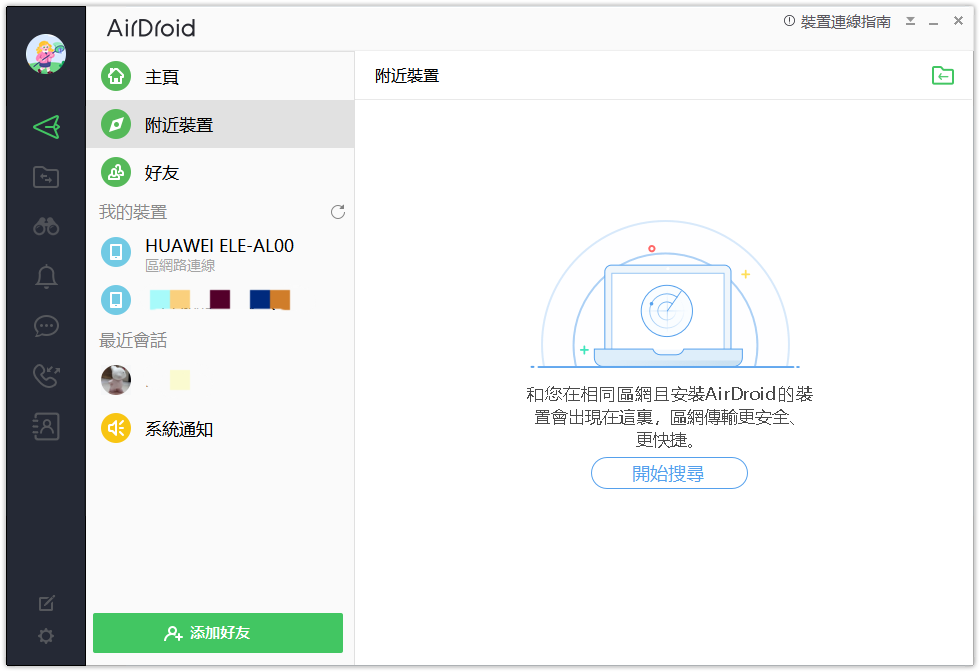Open 裝置連線指南 connection guide link

coord(846,22)
